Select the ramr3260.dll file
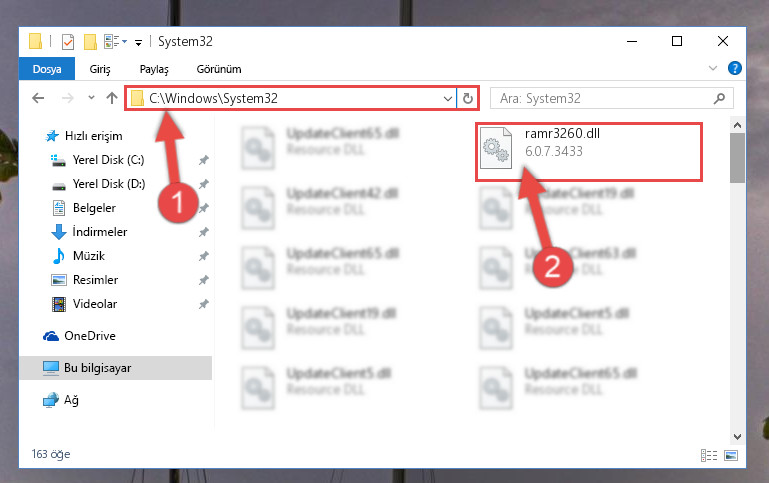The height and width of the screenshot is (483, 769). point(589,152)
